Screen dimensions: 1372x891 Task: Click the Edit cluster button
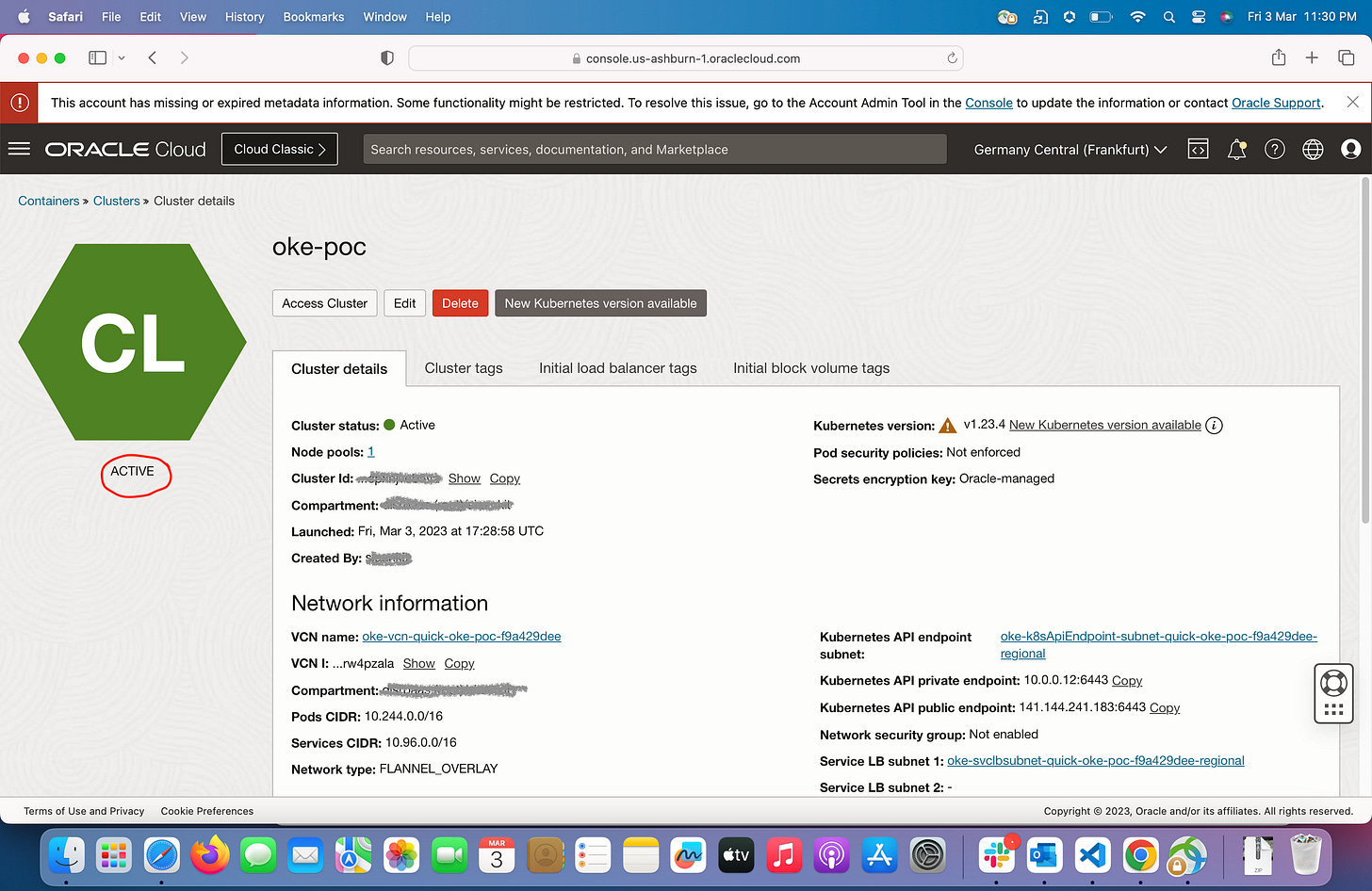pos(405,303)
